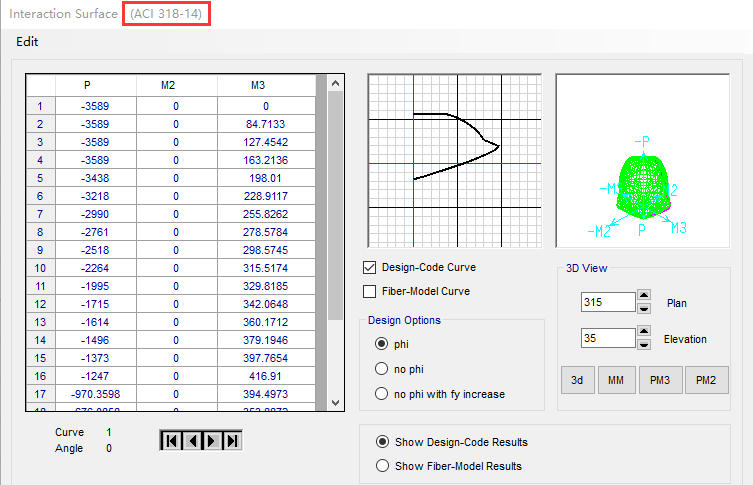Open the Edit menu

(27, 42)
